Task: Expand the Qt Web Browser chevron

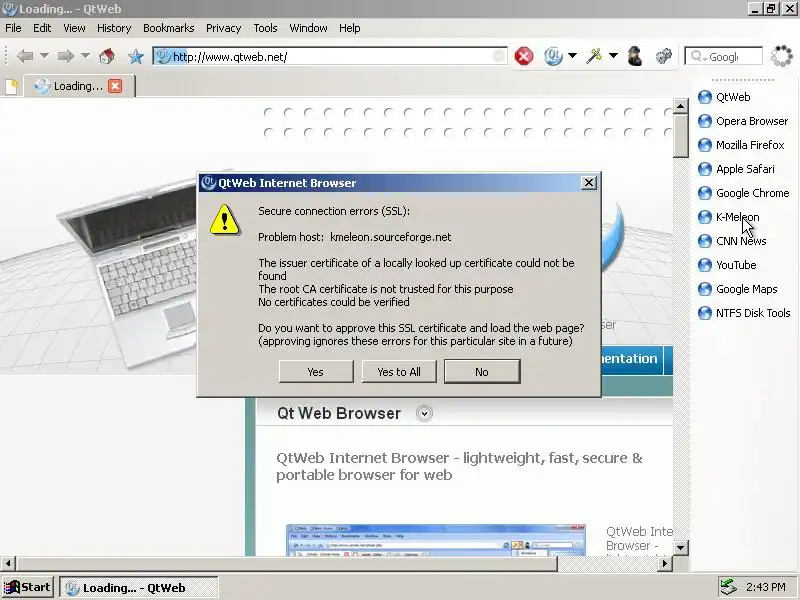Action: (x=424, y=413)
